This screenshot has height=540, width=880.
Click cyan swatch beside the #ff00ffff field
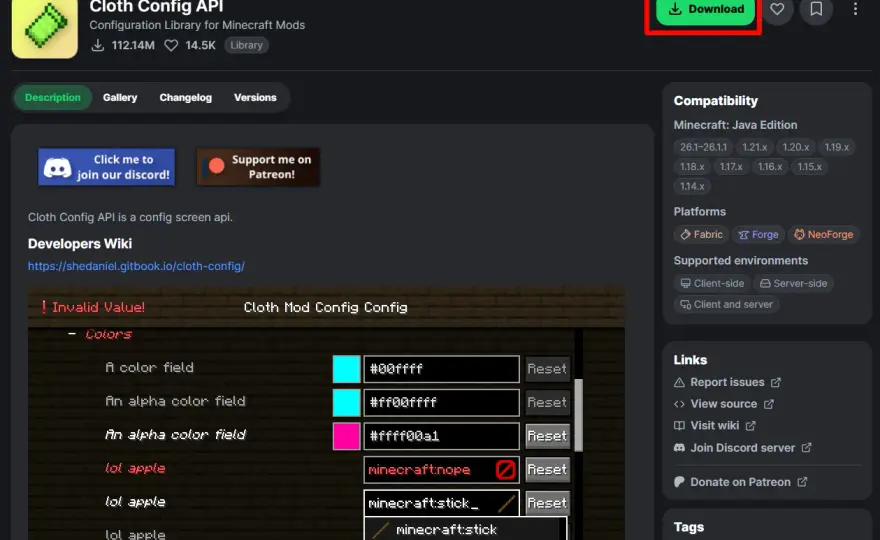pyautogui.click(x=346, y=402)
